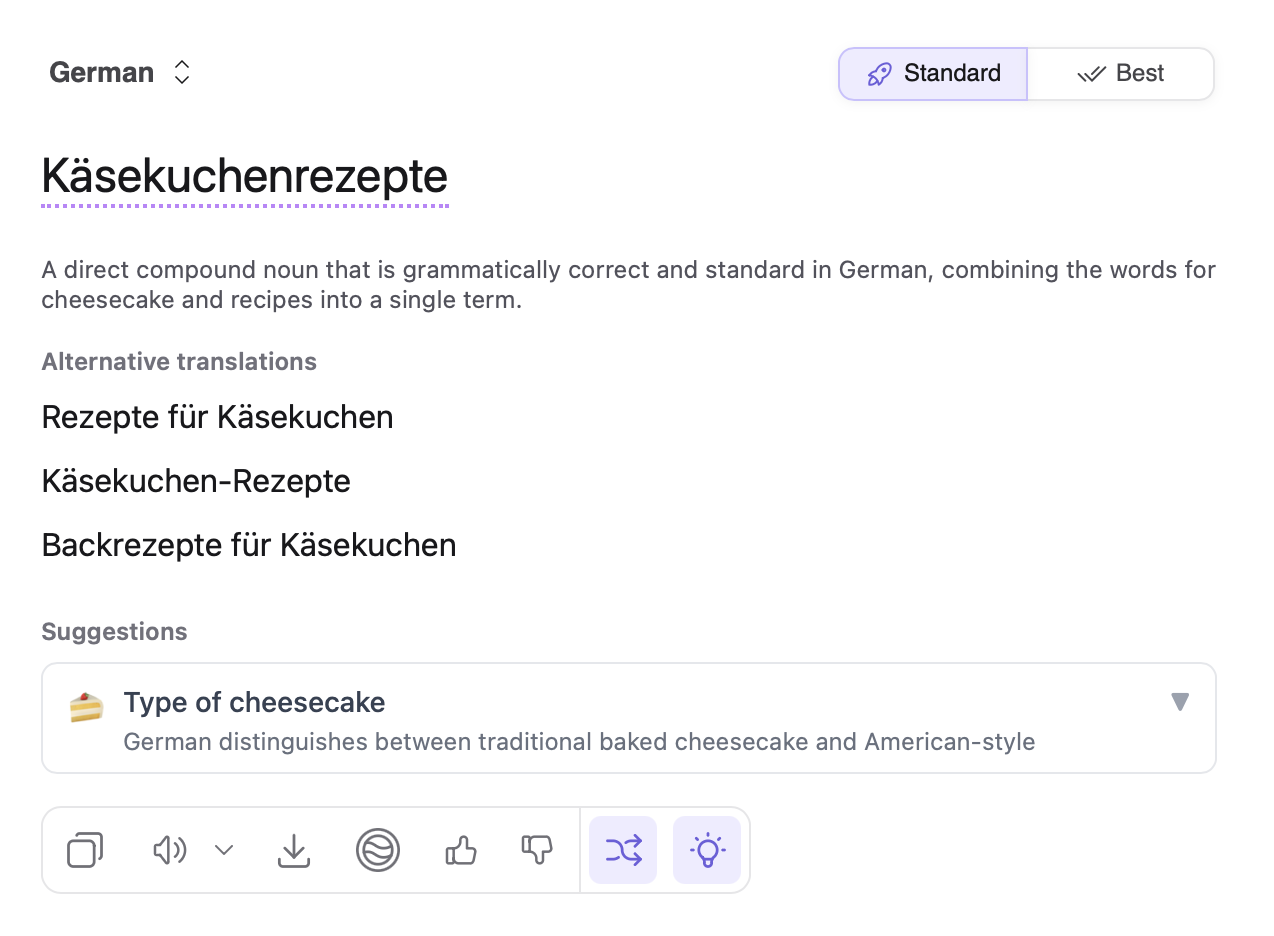Give the translation a thumbs up
The height and width of the screenshot is (936, 1274).
[x=460, y=850]
